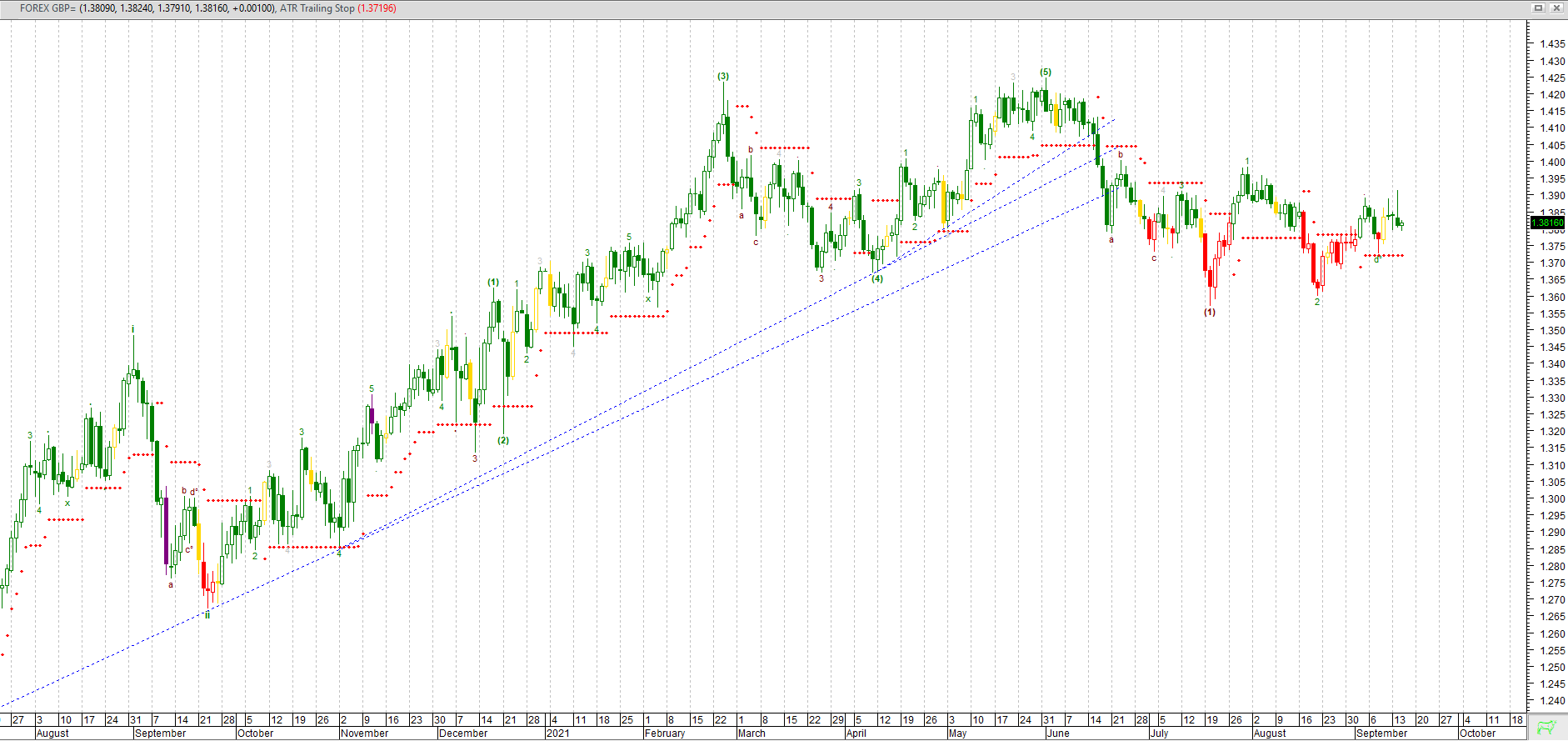Click the green (3) wave label at peak
This screenshot has width=1568, height=741.
(723, 76)
